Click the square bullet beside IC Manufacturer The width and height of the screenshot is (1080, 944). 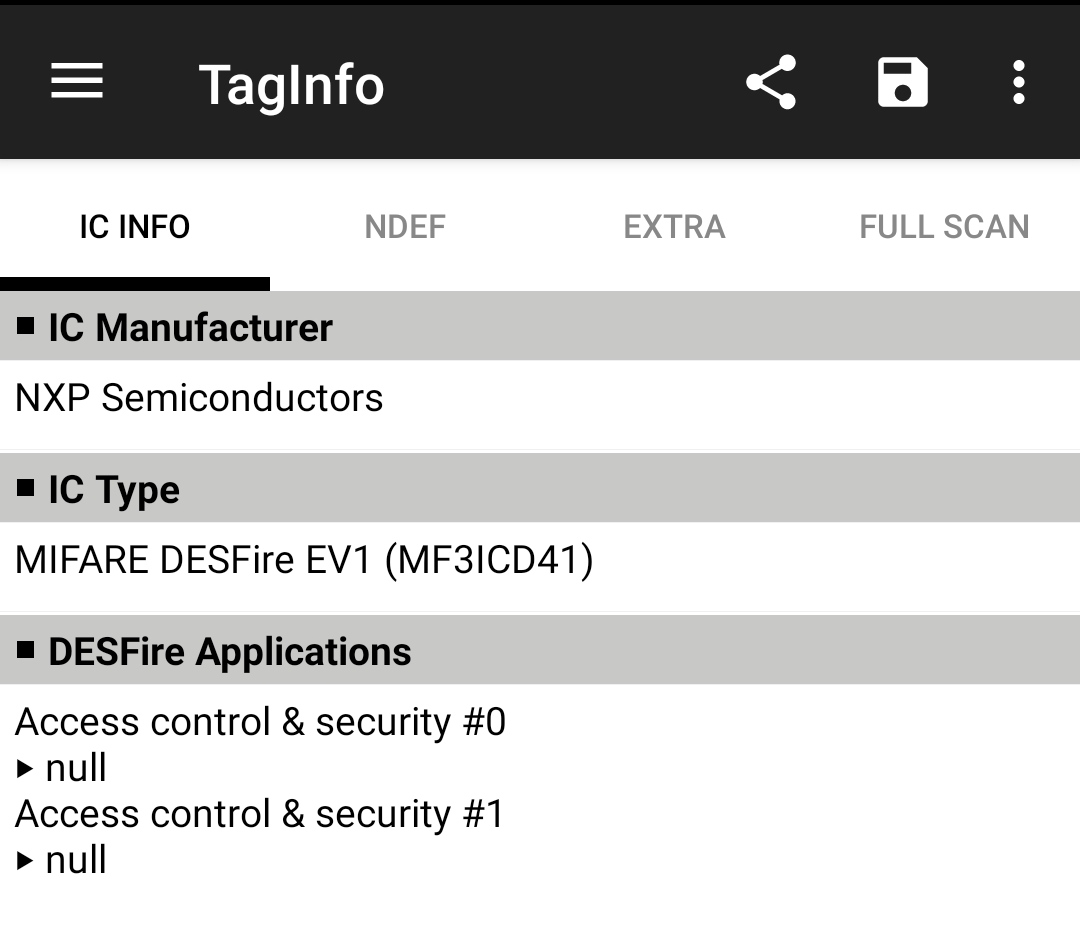pyautogui.click(x=26, y=326)
